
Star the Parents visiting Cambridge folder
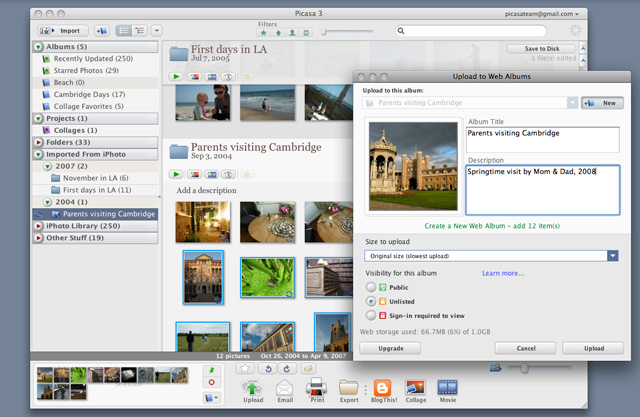[247, 175]
